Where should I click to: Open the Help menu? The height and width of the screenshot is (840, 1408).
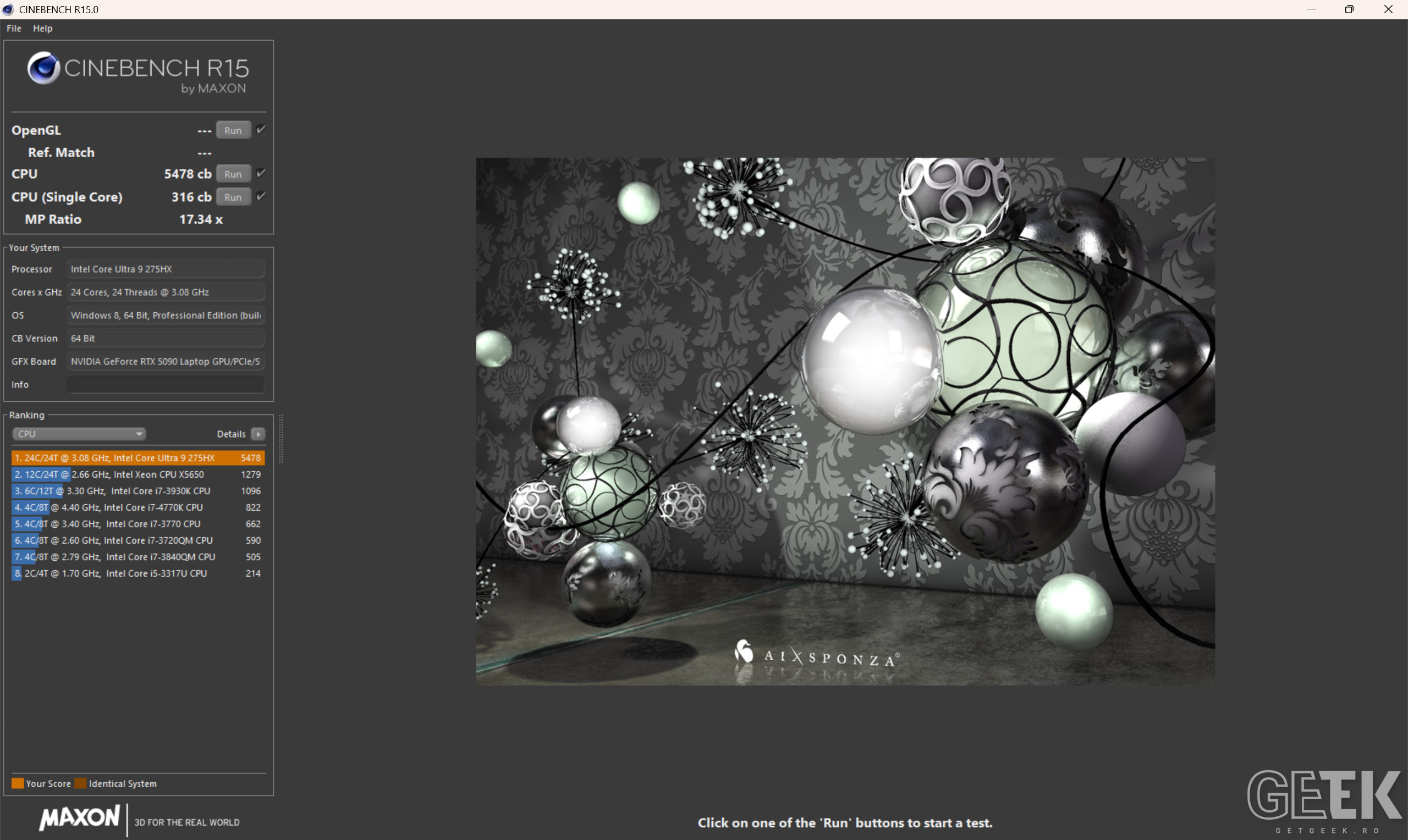42,28
